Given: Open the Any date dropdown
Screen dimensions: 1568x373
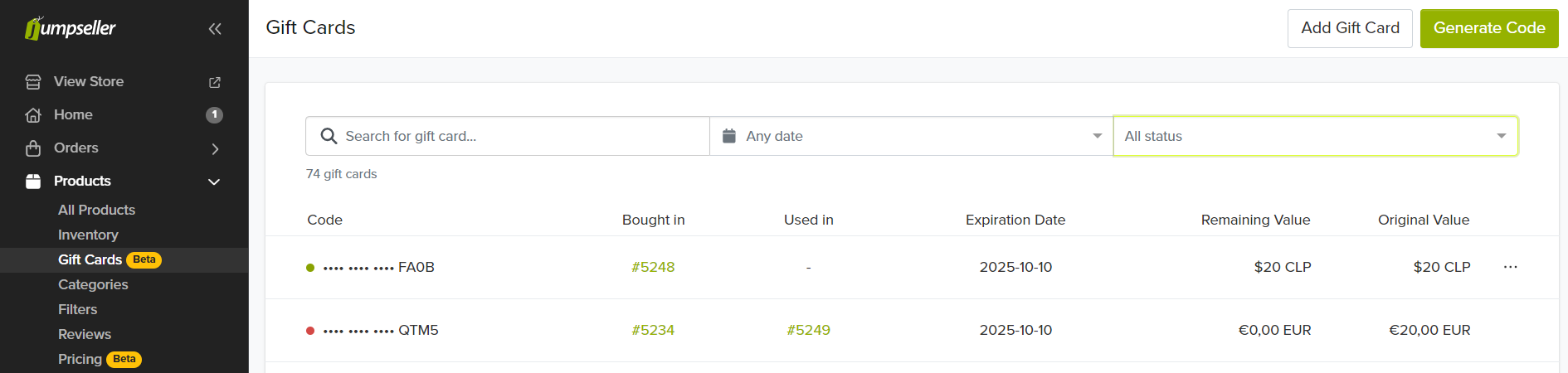Looking at the screenshot, I should pyautogui.click(x=911, y=136).
